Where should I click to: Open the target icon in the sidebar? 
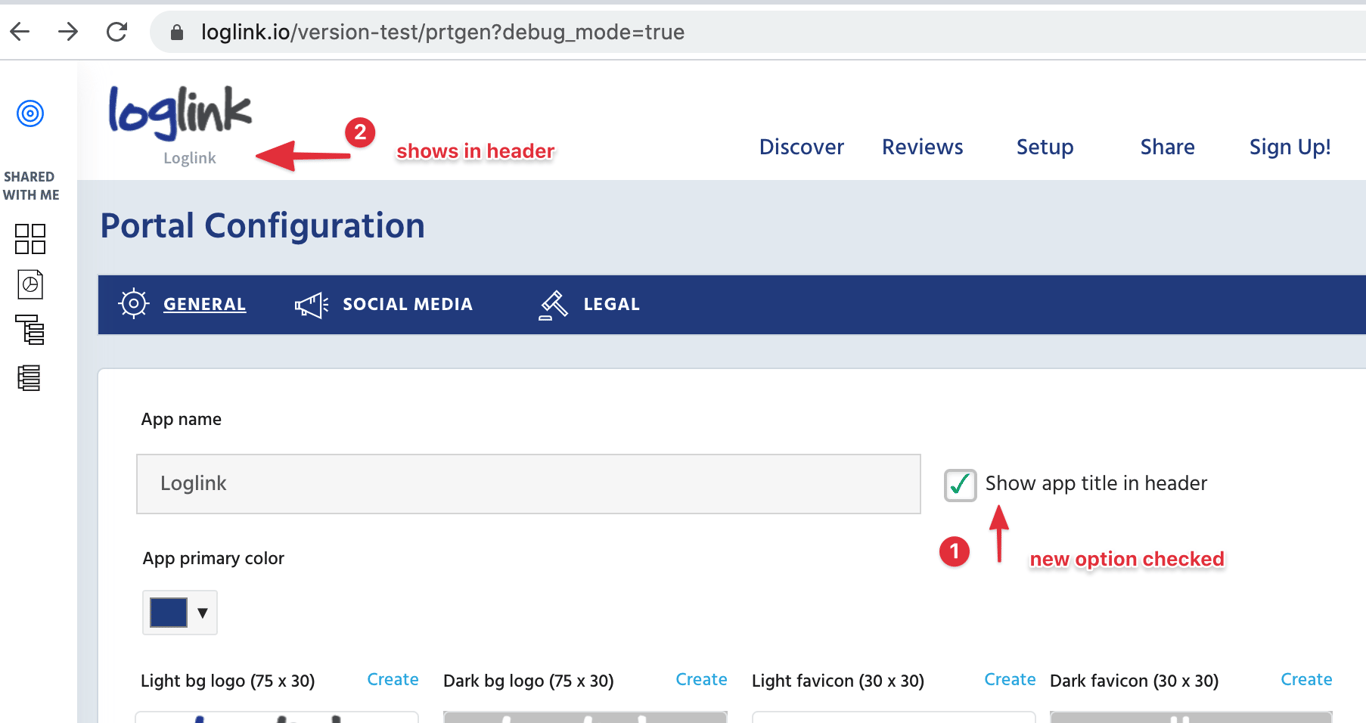(30, 113)
